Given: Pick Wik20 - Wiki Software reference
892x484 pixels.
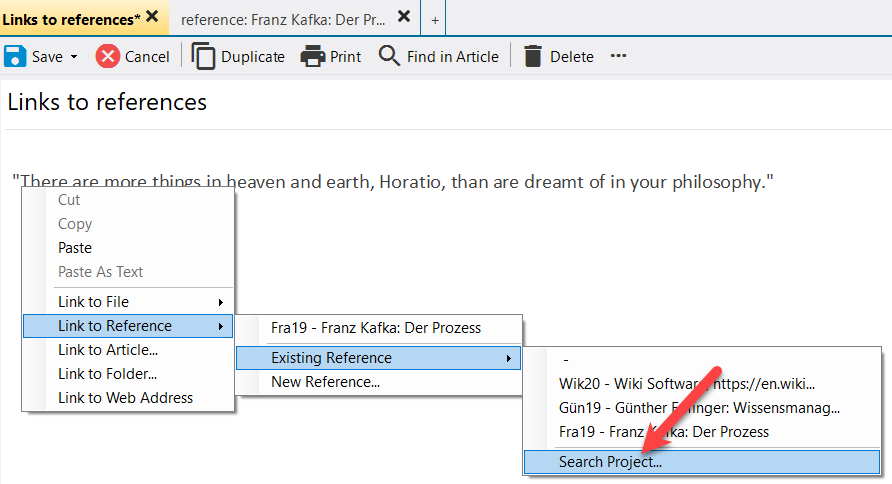Looking at the screenshot, I should (687, 383).
